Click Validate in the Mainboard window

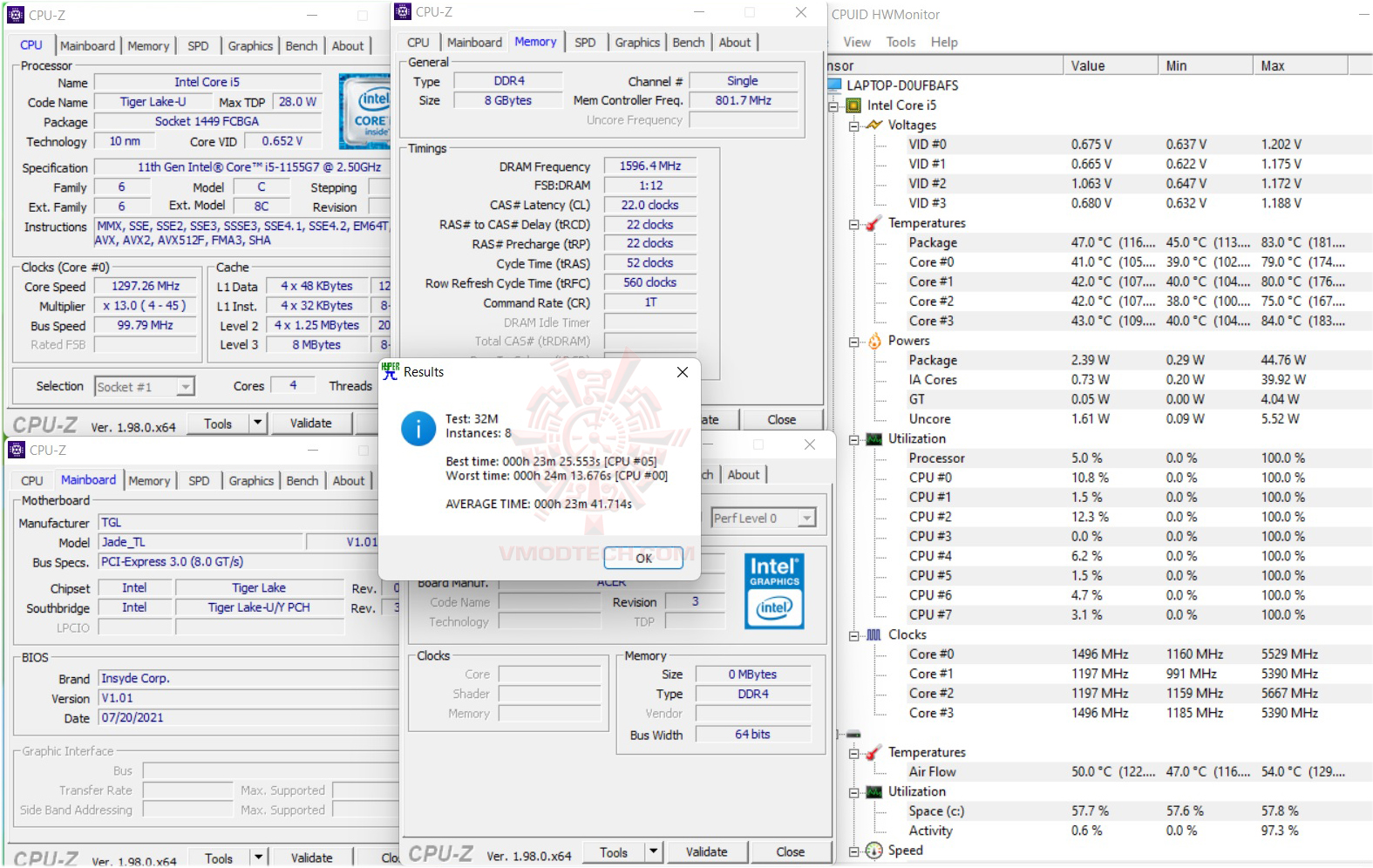pos(312,858)
